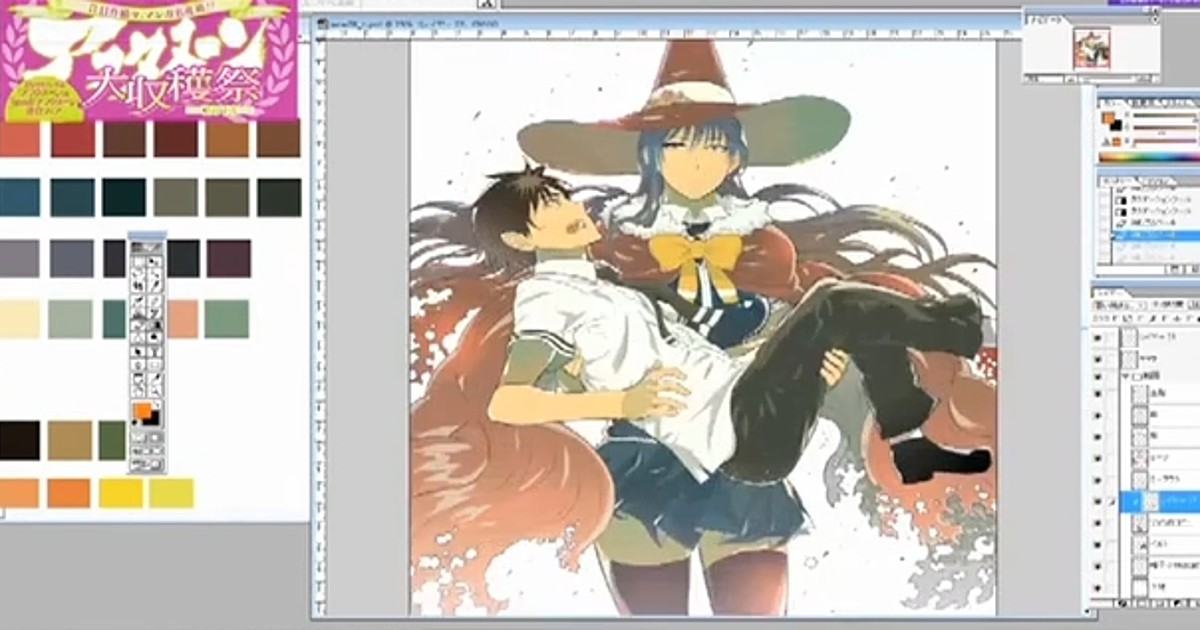Click the black background color in the toolbox

click(x=155, y=420)
